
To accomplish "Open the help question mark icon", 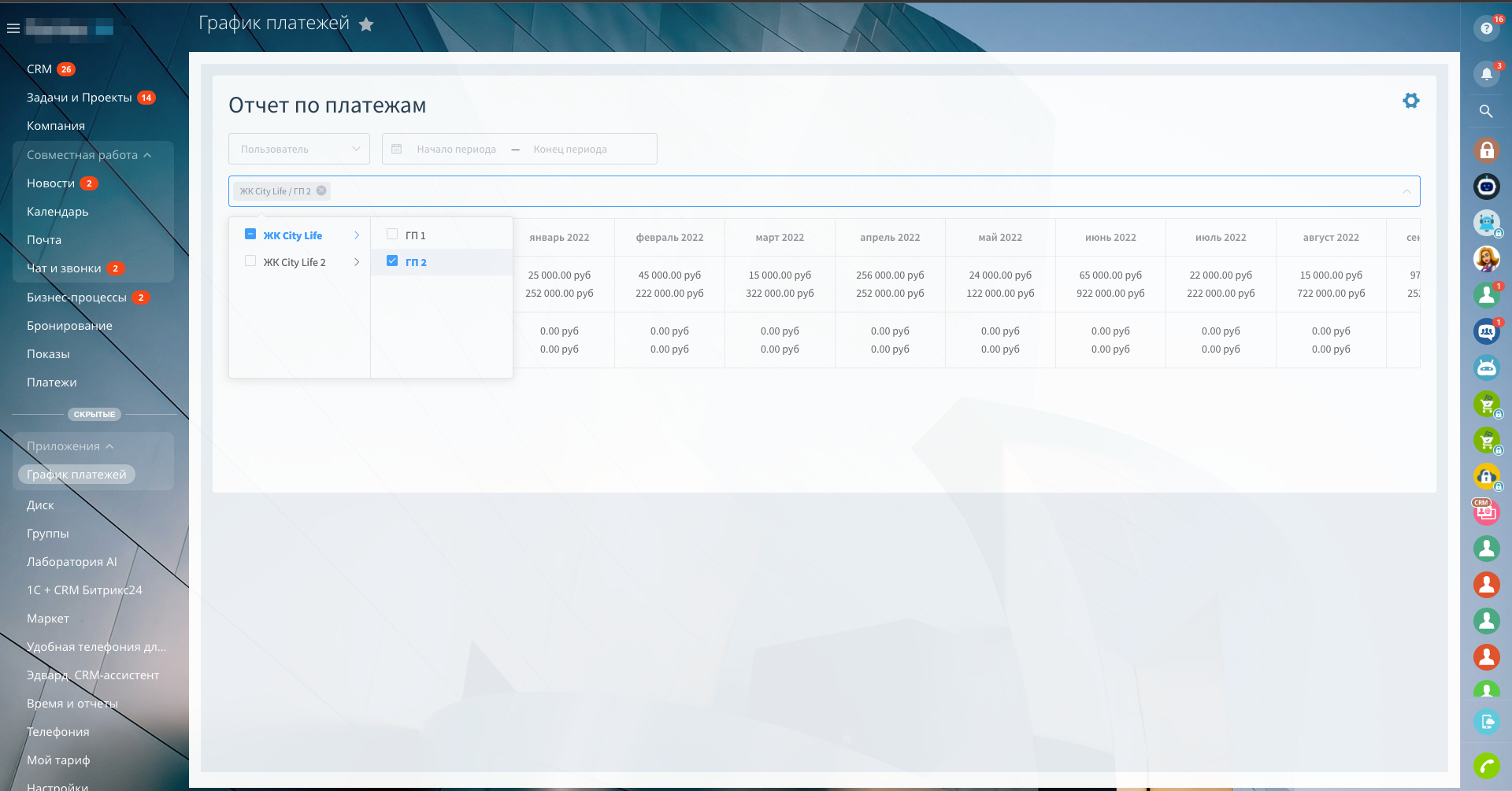I will pyautogui.click(x=1486, y=28).
